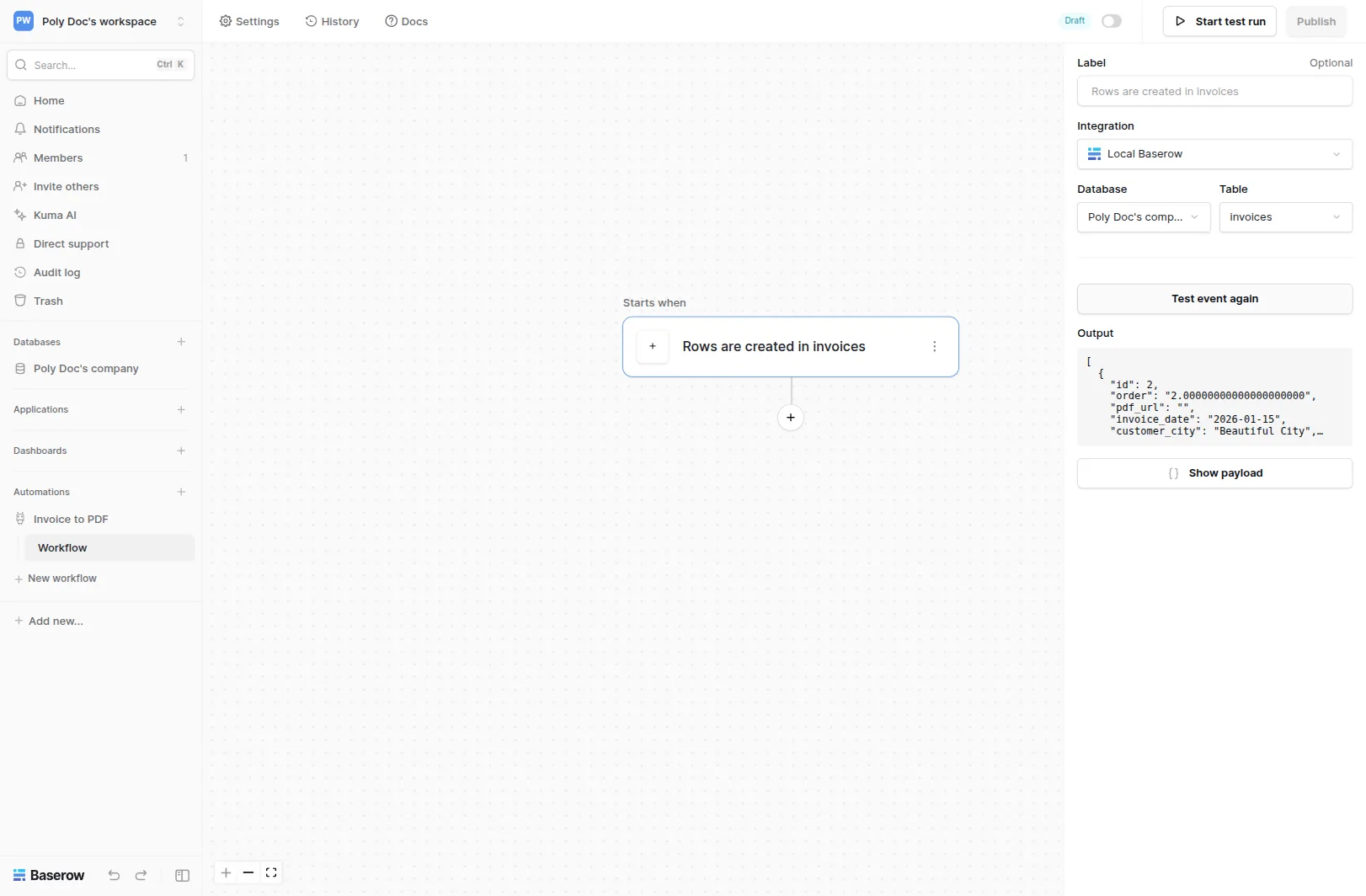This screenshot has width=1366, height=896.
Task: Add a new dashboard with plus icon
Action: tap(181, 451)
